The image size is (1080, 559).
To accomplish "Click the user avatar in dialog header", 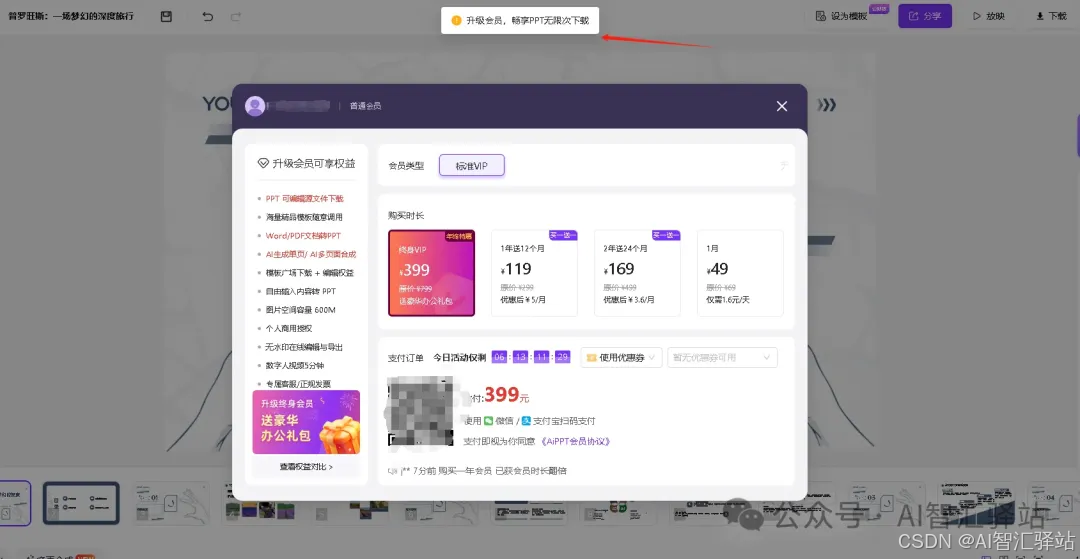I will (255, 106).
